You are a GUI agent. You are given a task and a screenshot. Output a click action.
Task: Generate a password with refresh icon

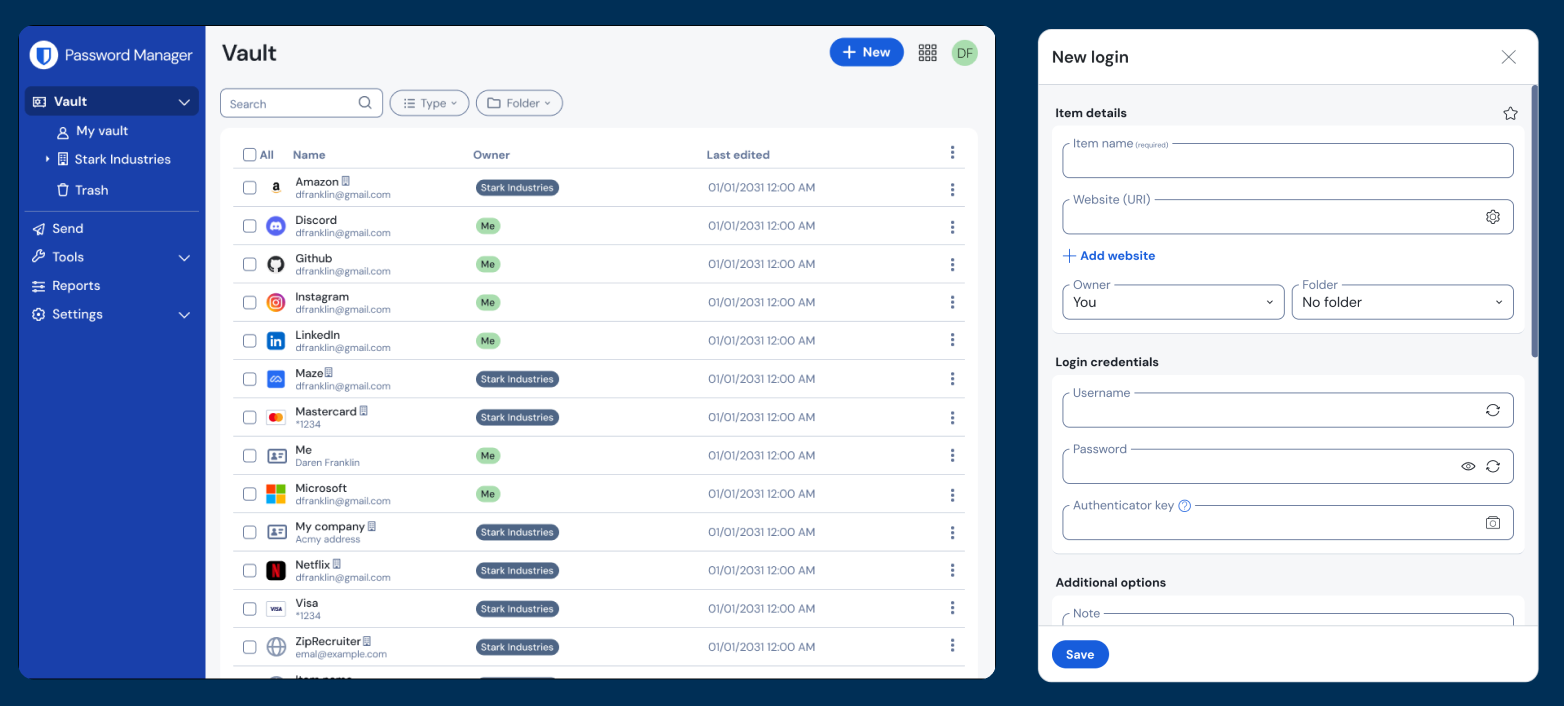1493,466
